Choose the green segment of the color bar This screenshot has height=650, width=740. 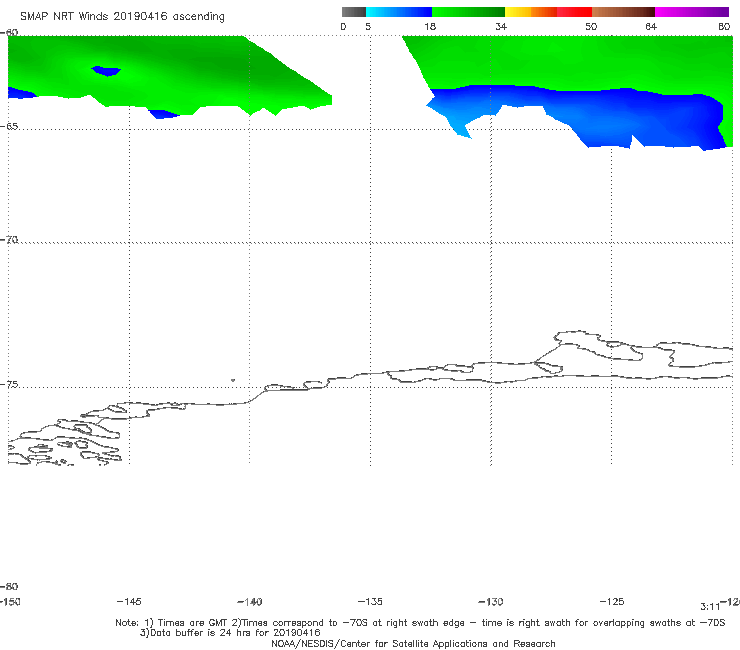[469, 12]
